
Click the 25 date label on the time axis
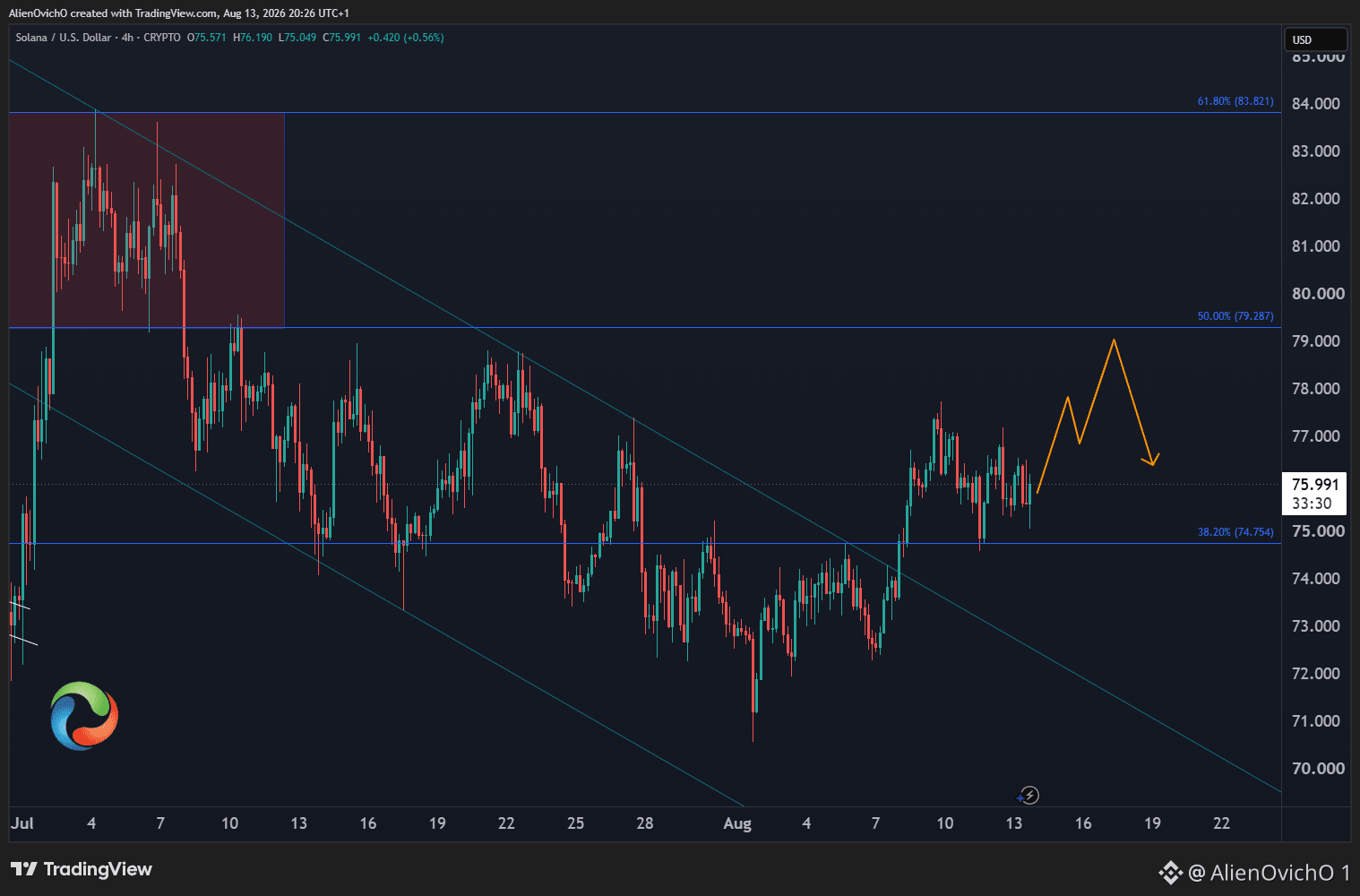coord(575,823)
